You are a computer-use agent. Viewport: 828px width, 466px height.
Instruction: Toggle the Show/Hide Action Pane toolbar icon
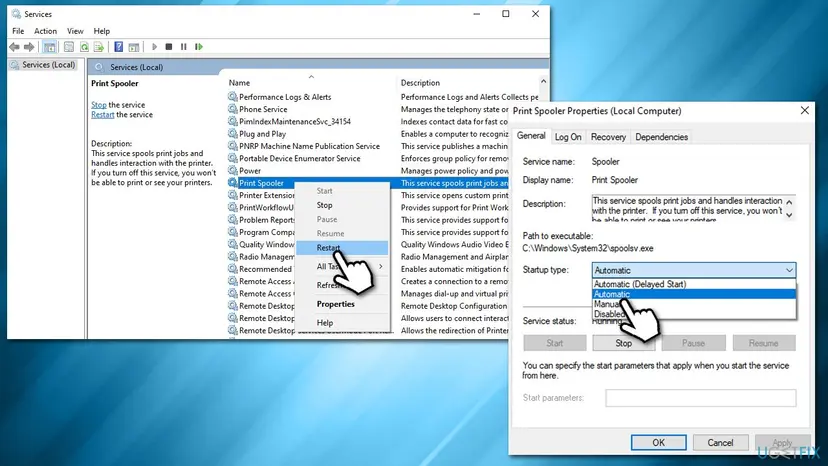pyautogui.click(x=134, y=47)
